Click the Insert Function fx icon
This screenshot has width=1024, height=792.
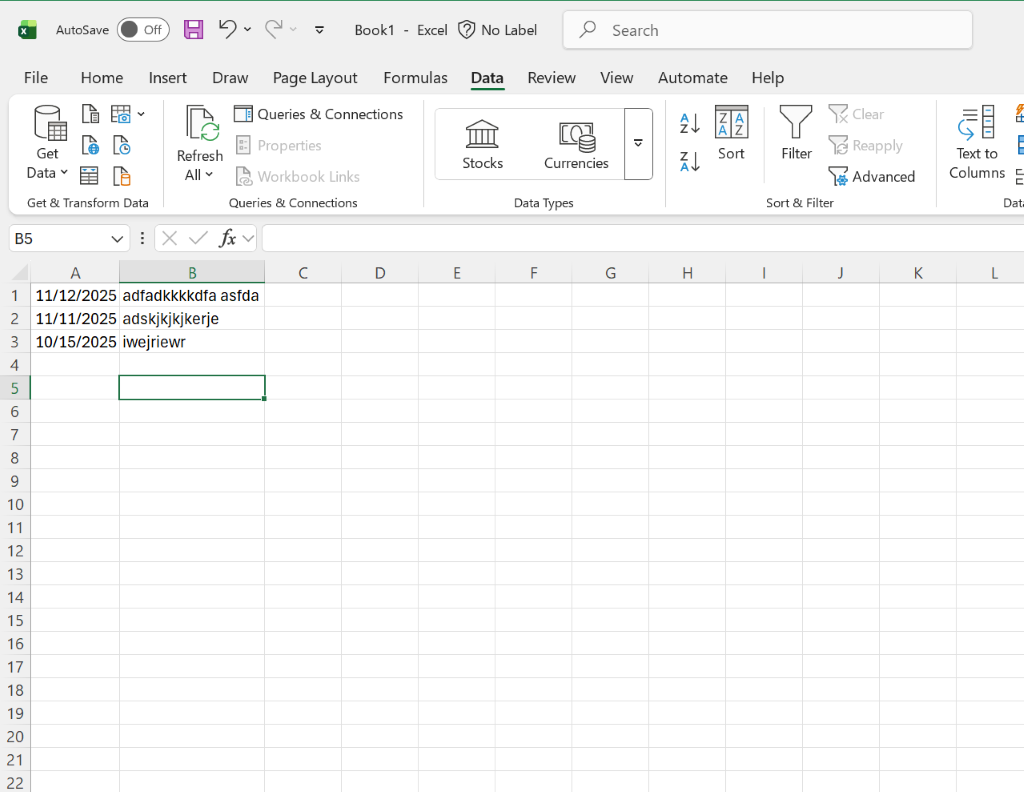click(x=227, y=238)
